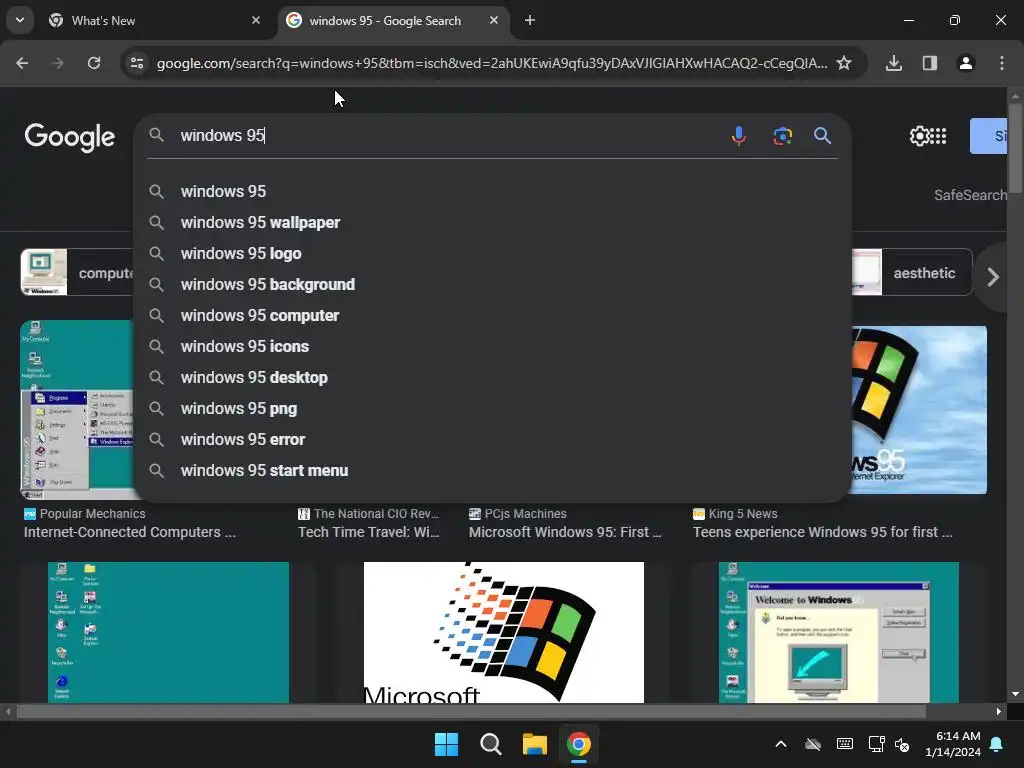Toggle the Chrome side panel
This screenshot has width=1024, height=768.
[x=930, y=63]
